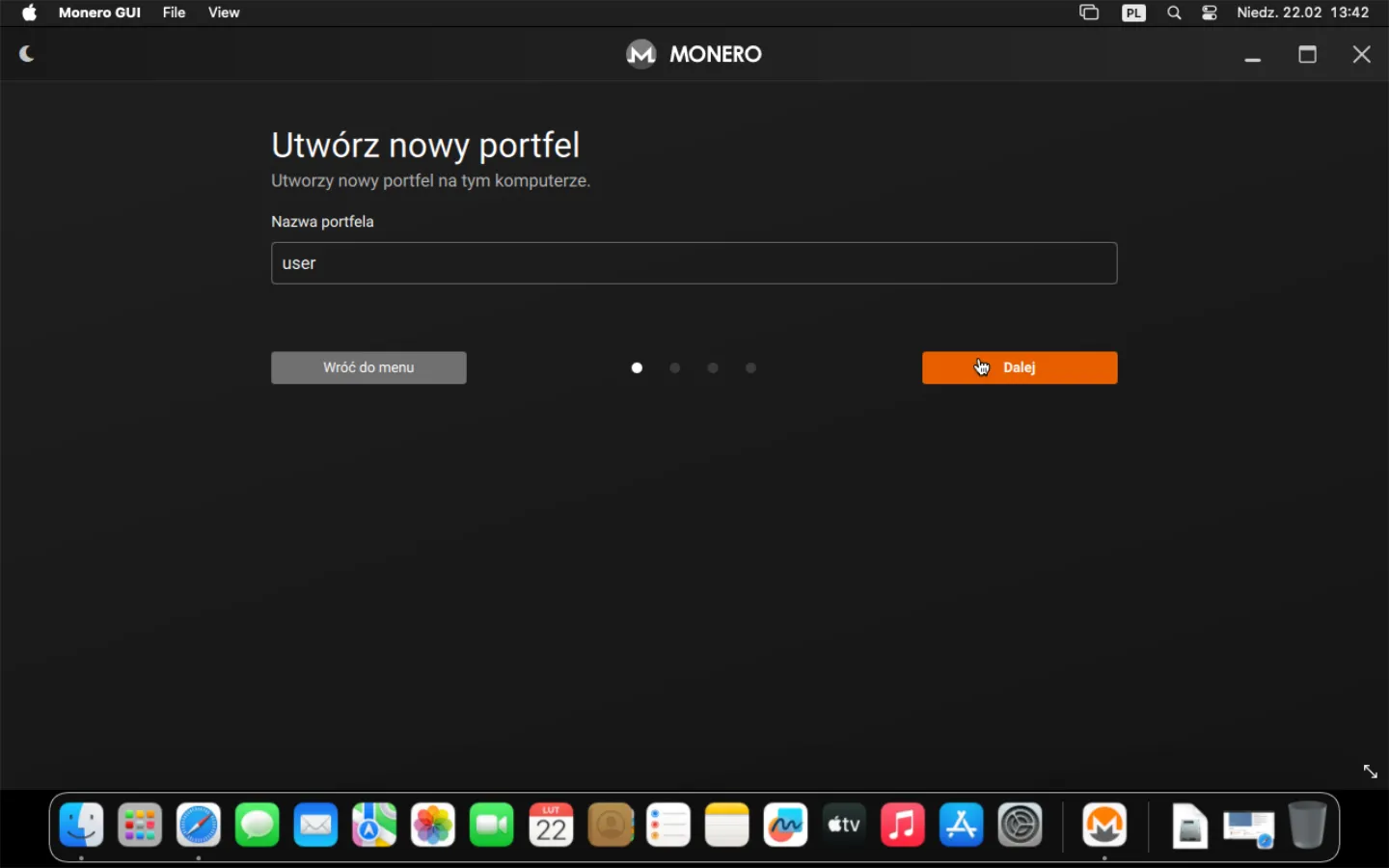Open Contacts from the Dock

tap(610, 826)
